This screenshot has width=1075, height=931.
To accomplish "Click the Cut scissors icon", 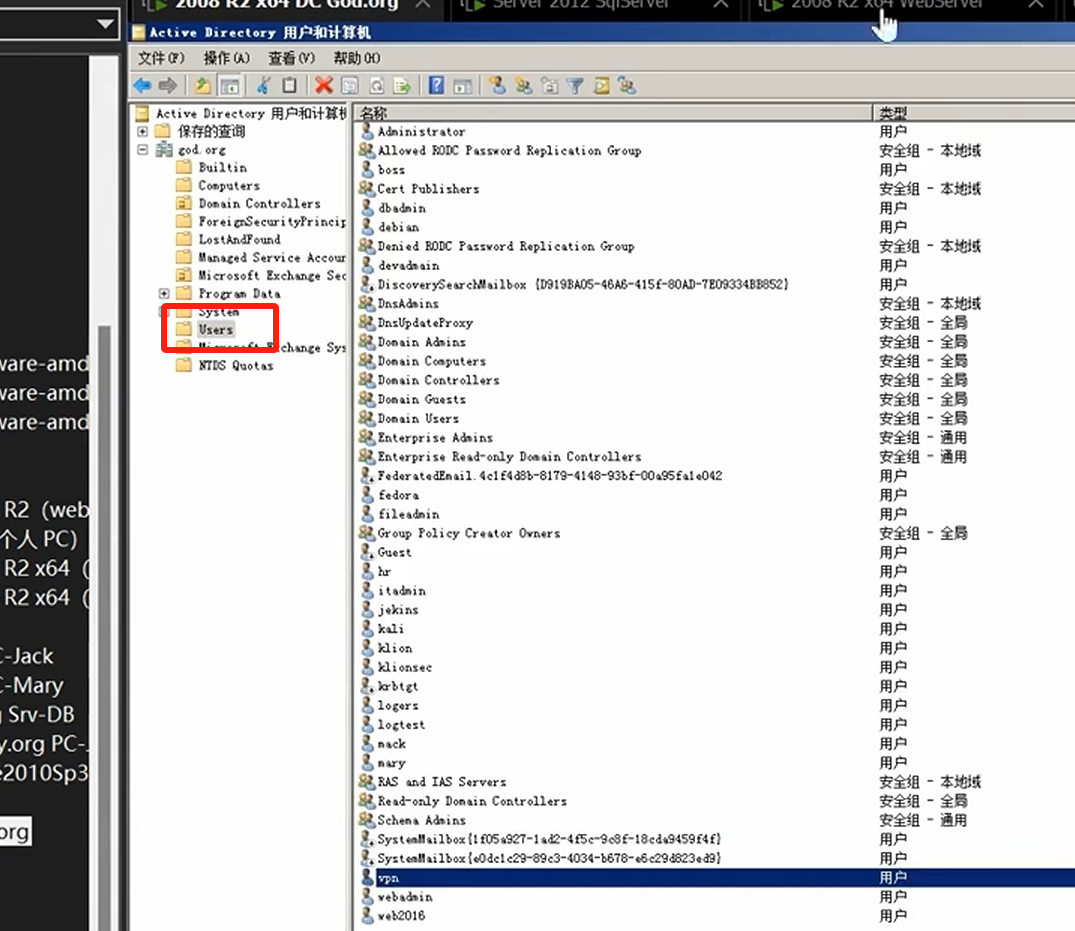I will pyautogui.click(x=263, y=86).
